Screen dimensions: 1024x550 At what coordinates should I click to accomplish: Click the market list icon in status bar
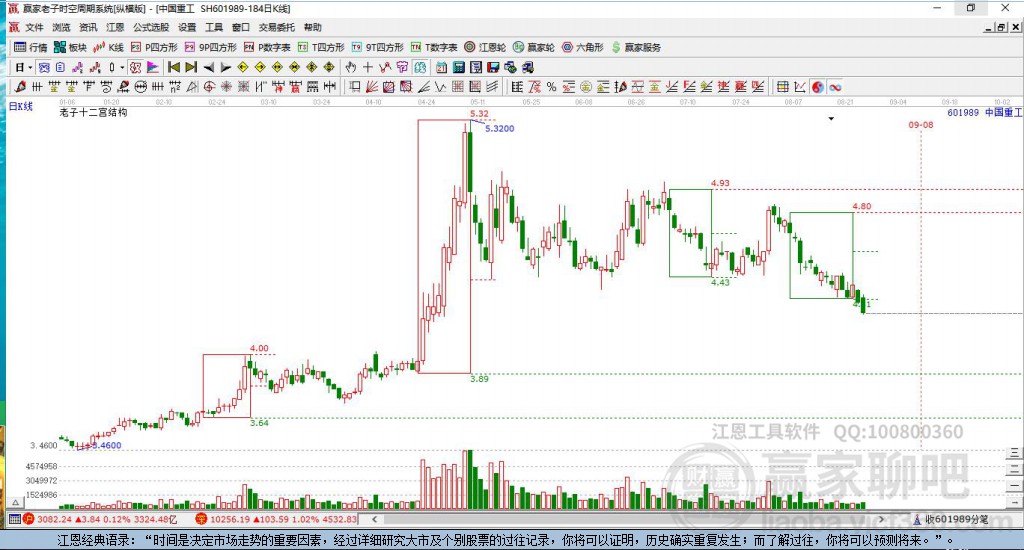tap(14, 519)
